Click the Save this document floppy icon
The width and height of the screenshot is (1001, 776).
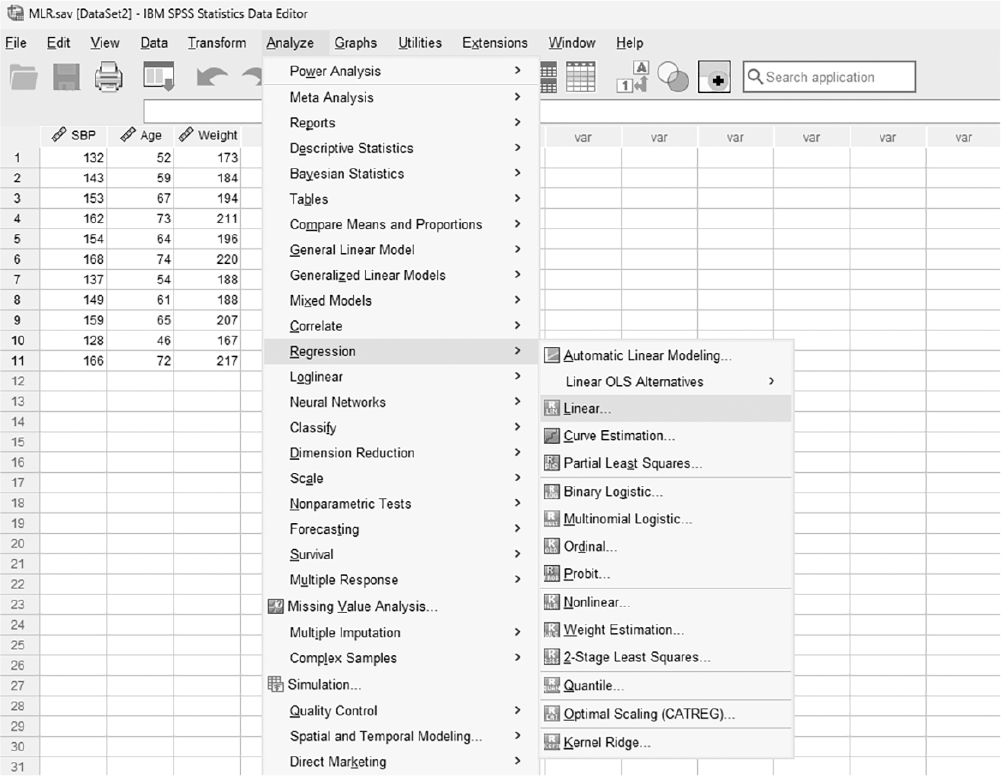[x=66, y=78]
